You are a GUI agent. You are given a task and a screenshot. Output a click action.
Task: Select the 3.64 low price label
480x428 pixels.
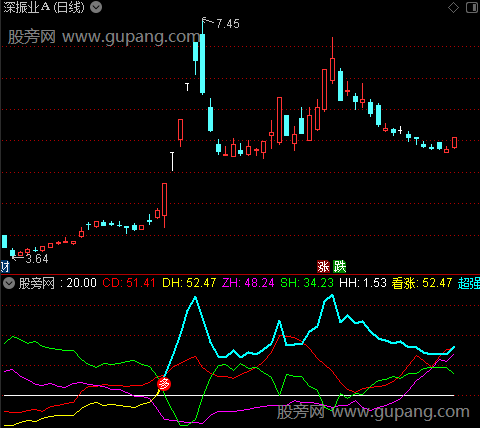(x=37, y=259)
